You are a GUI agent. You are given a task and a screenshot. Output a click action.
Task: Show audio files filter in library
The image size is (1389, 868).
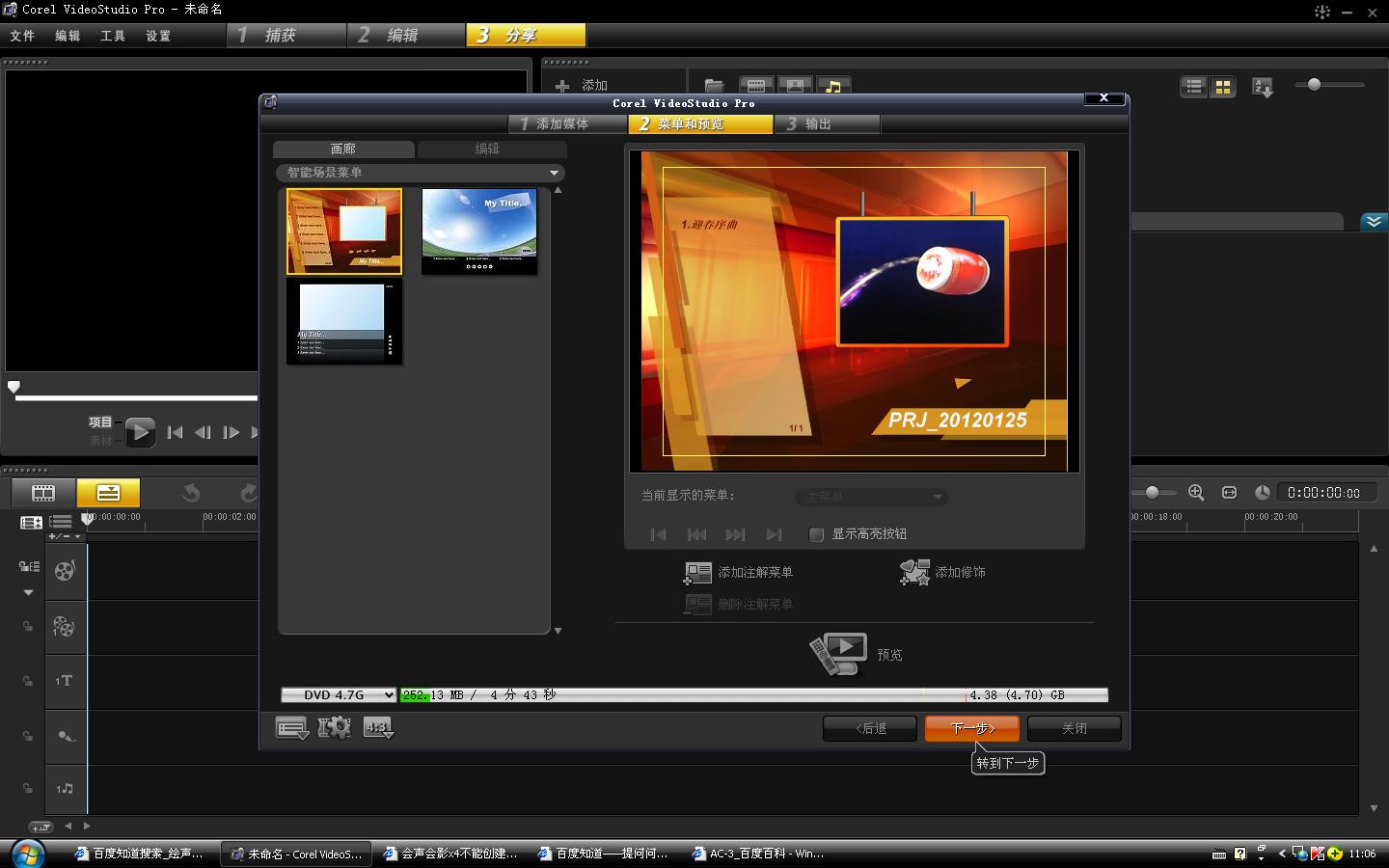(833, 86)
